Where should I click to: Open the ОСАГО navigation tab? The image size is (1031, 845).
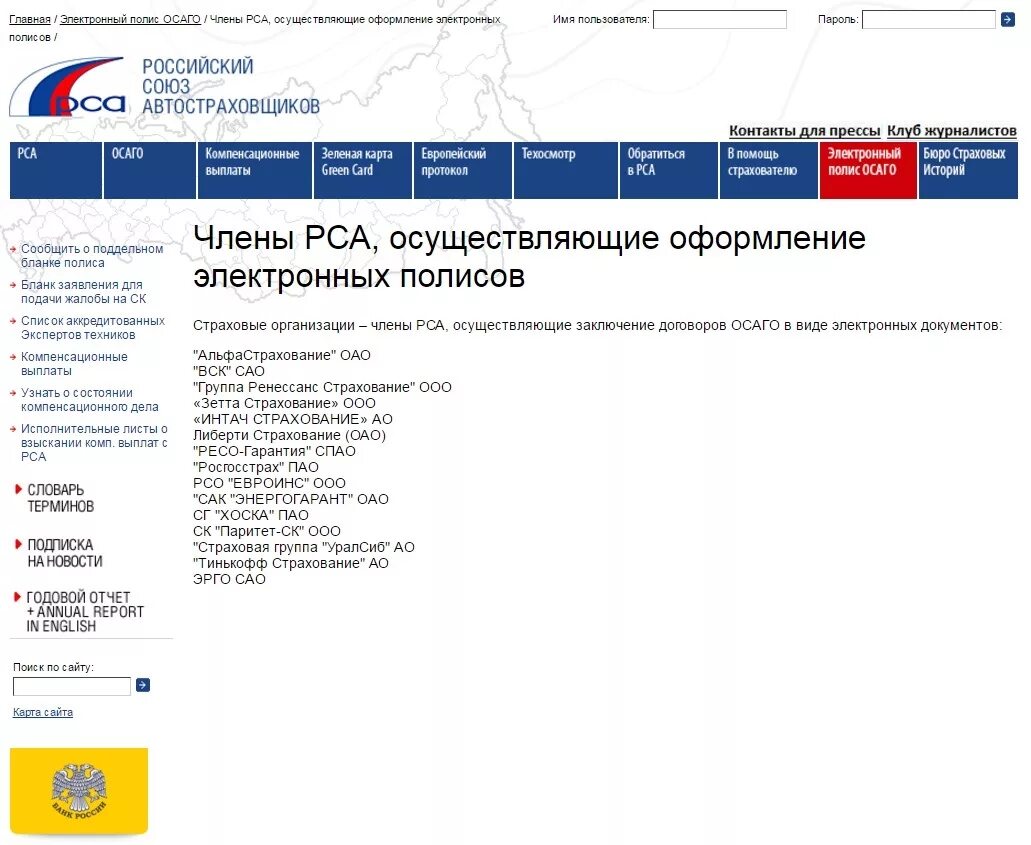(150, 170)
